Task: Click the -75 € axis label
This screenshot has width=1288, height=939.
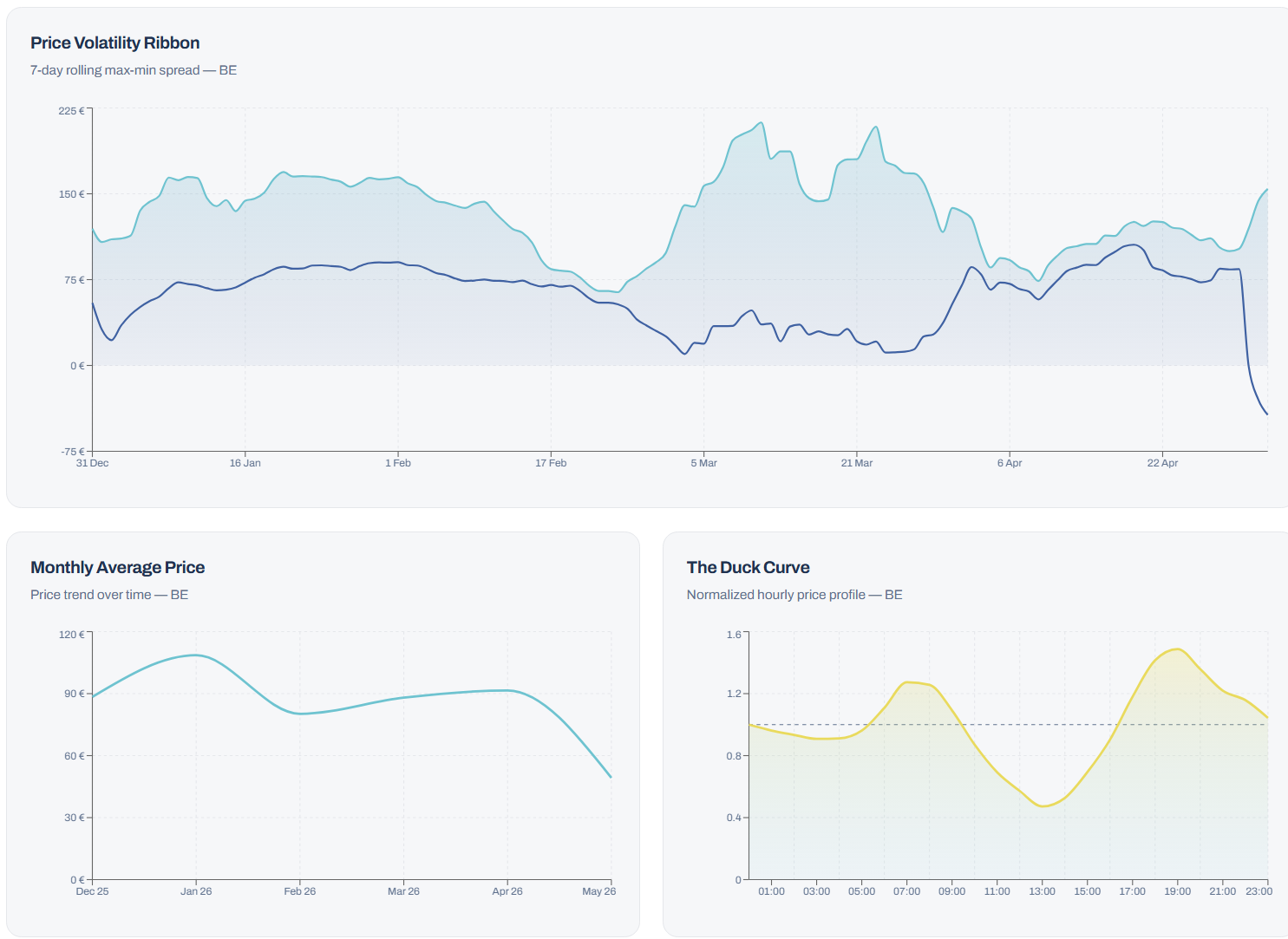Action: (x=73, y=452)
